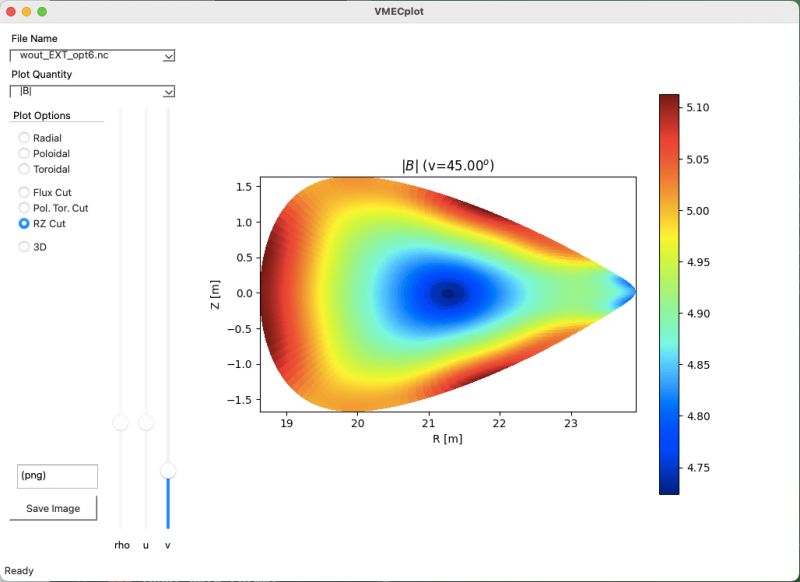Click the Save Image button

coord(53,508)
